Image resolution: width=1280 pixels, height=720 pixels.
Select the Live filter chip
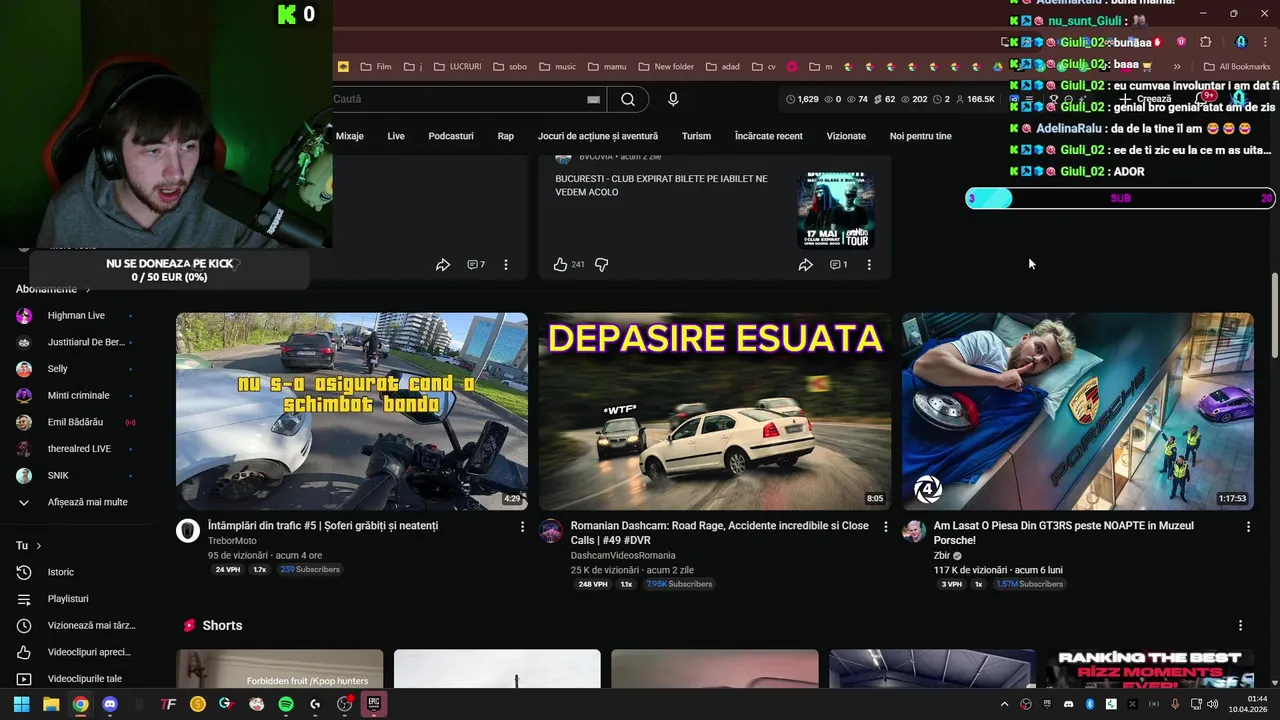point(396,136)
